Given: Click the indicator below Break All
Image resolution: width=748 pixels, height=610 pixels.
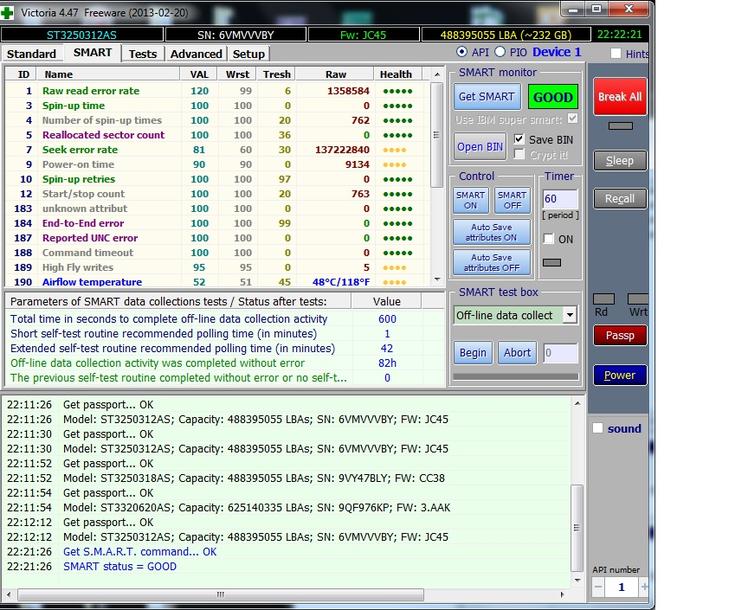Looking at the screenshot, I should [x=621, y=126].
